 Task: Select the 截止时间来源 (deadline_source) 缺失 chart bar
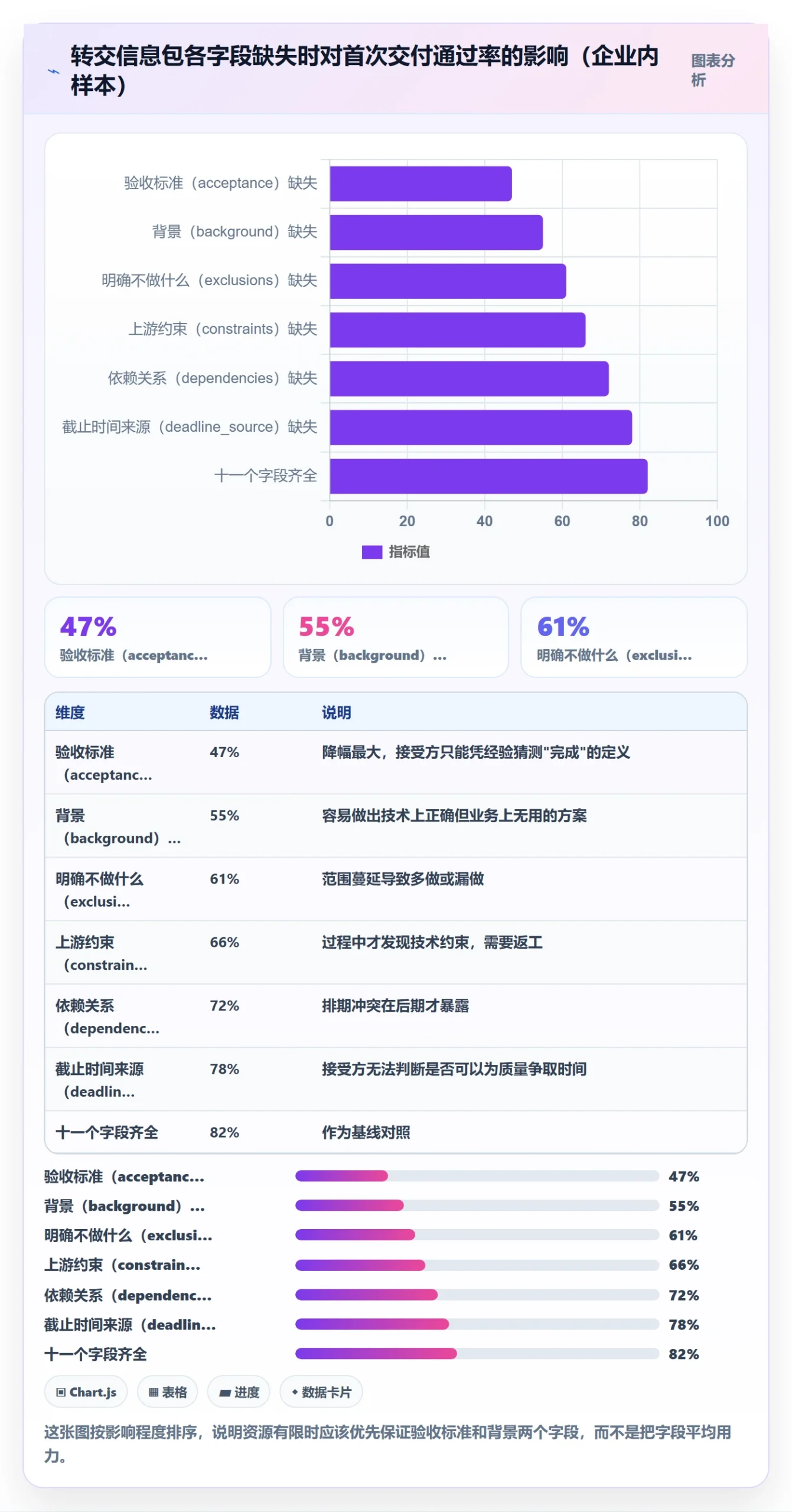pos(481,427)
